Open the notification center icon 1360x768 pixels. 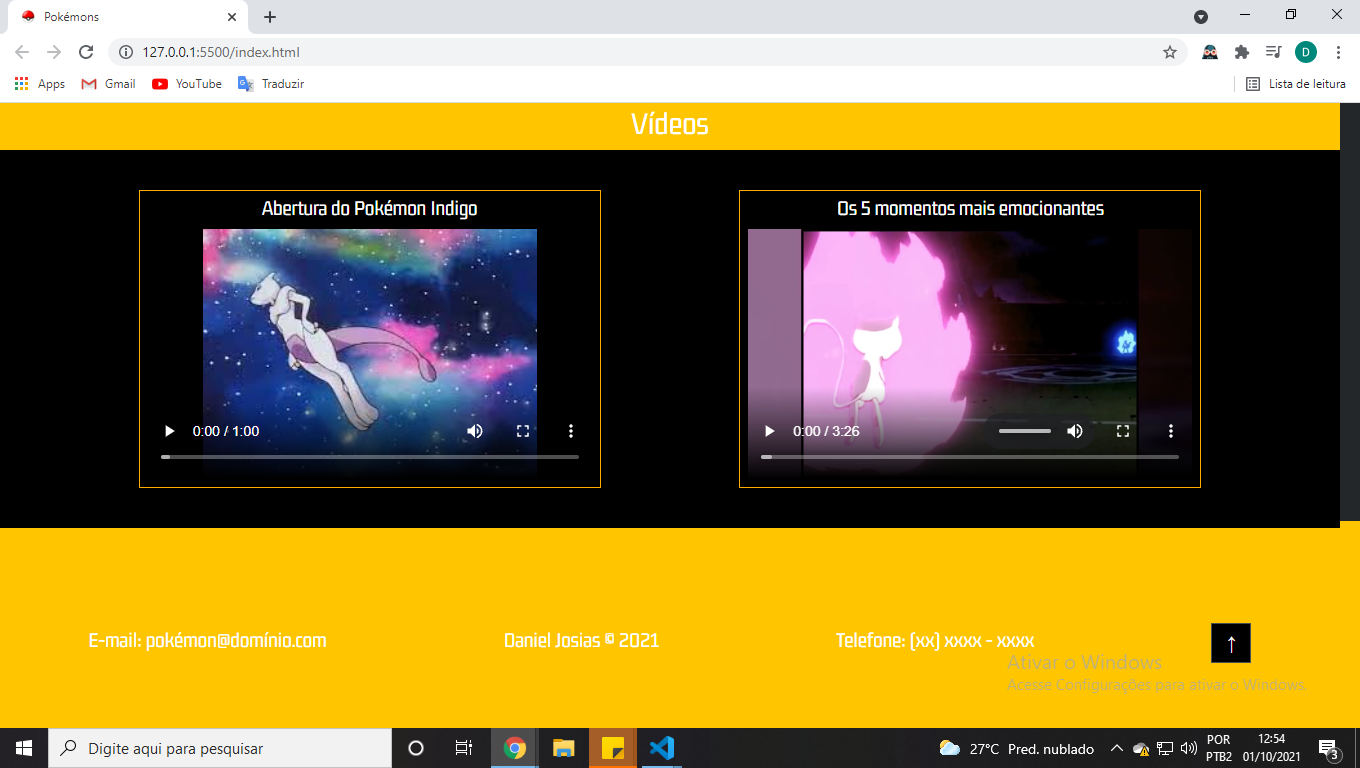[1329, 748]
